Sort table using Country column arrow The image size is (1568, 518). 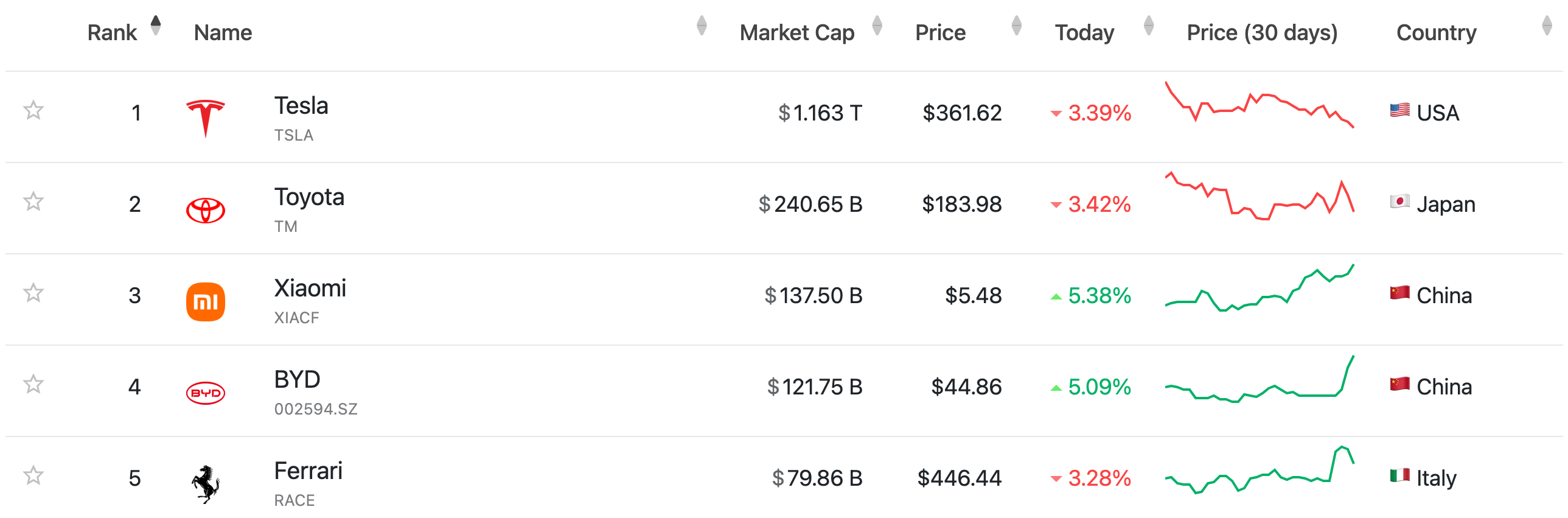[1547, 26]
